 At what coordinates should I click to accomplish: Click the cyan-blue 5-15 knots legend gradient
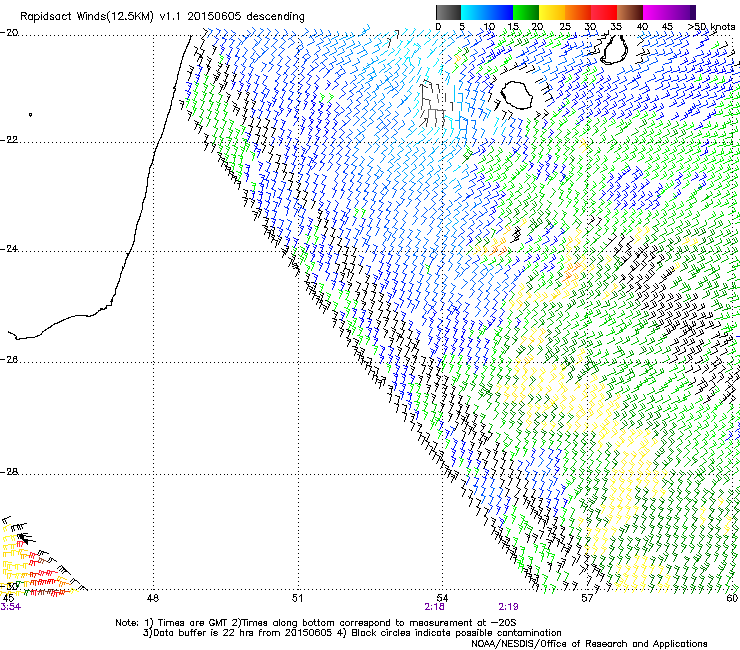click(x=487, y=12)
